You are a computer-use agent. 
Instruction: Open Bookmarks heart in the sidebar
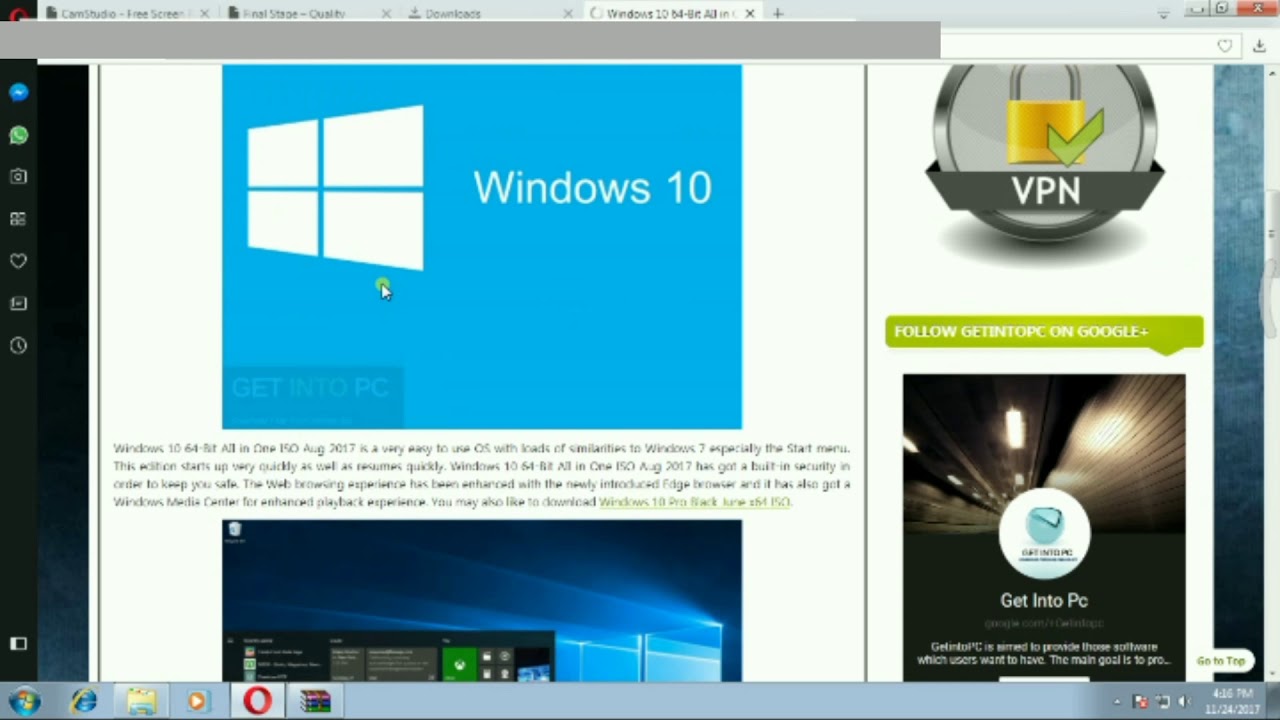pyautogui.click(x=18, y=261)
